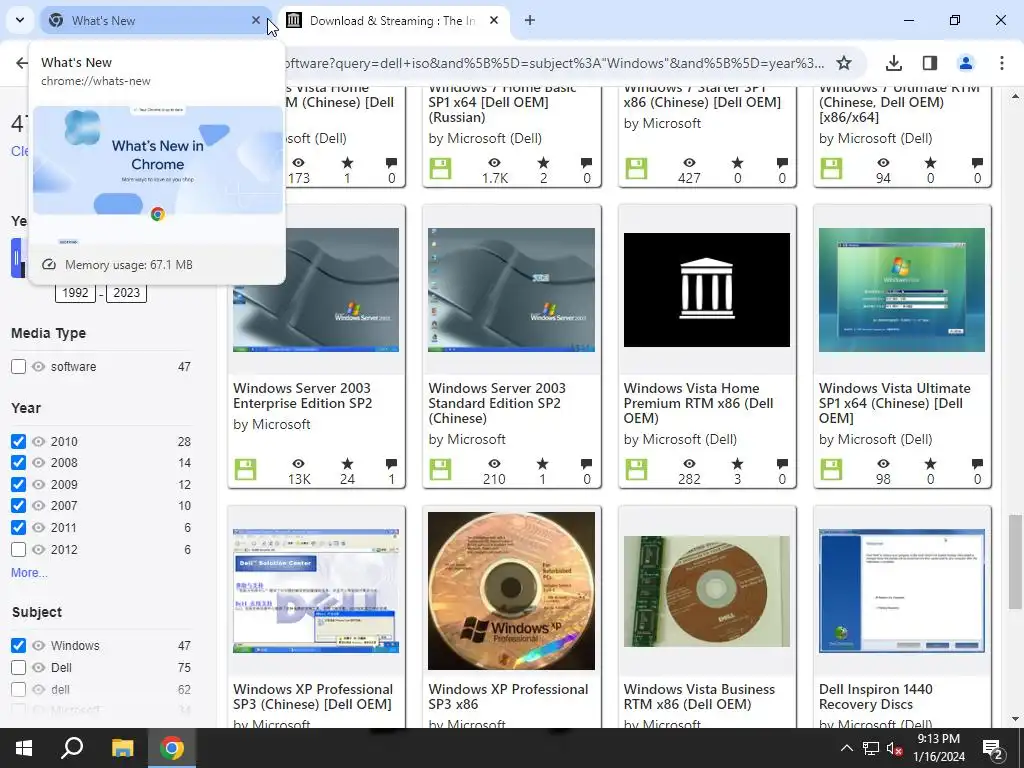Open the Windows Start menu
1024x768 pixels.
(x=24, y=748)
